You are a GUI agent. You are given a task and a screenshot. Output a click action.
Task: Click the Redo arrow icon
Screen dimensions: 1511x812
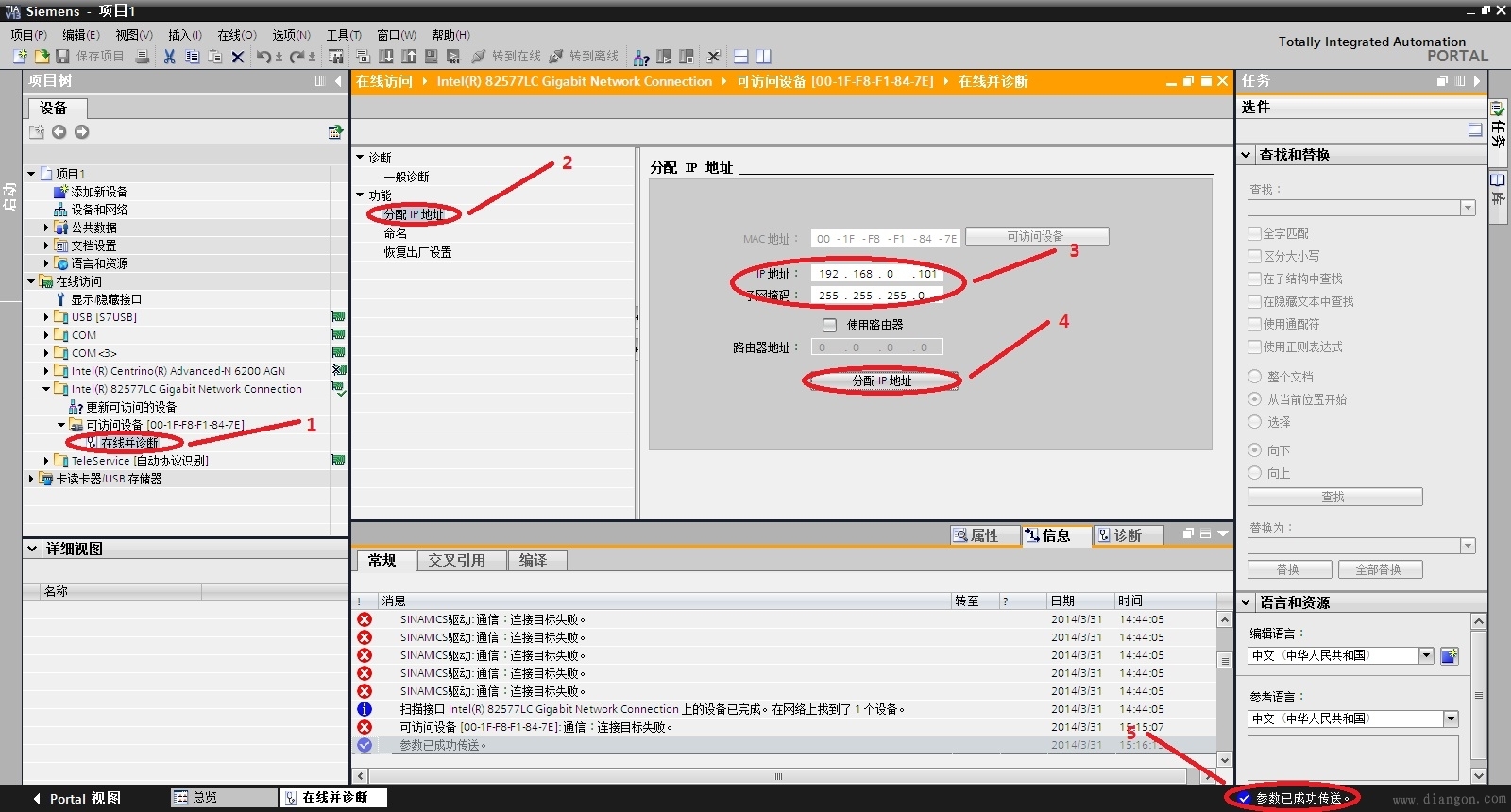click(297, 57)
